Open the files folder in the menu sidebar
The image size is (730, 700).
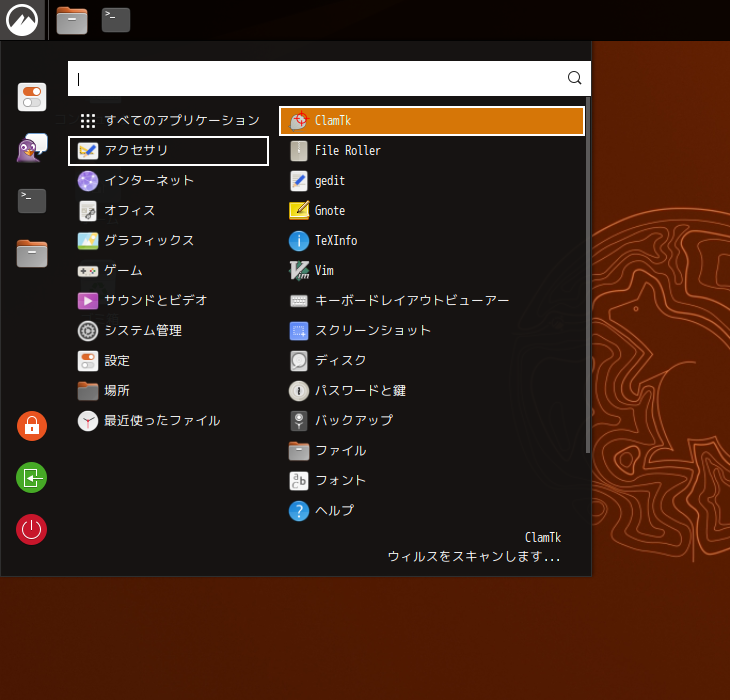click(x=32, y=254)
